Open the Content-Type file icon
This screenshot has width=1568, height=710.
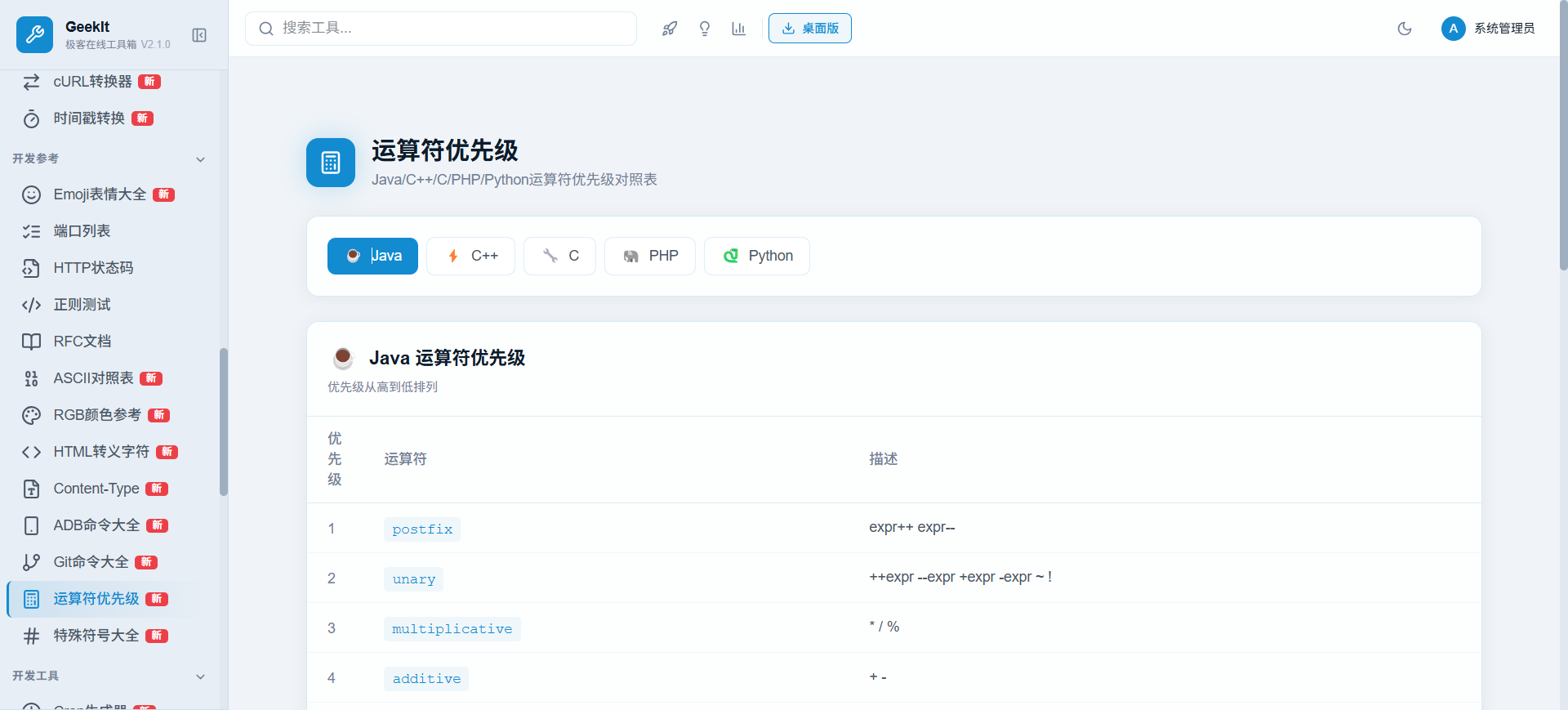click(x=31, y=489)
